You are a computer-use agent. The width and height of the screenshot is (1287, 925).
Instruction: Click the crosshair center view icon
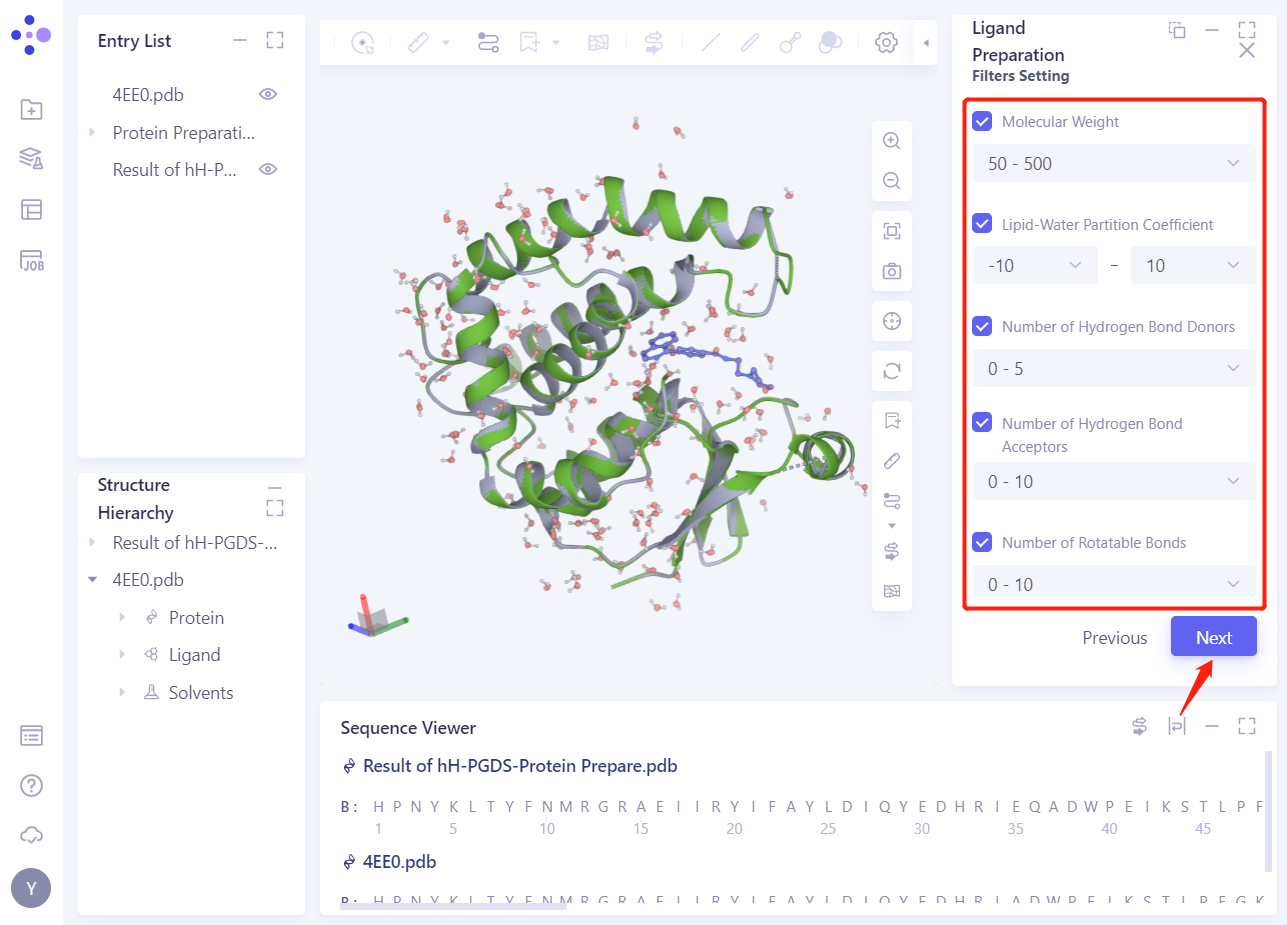click(891, 321)
